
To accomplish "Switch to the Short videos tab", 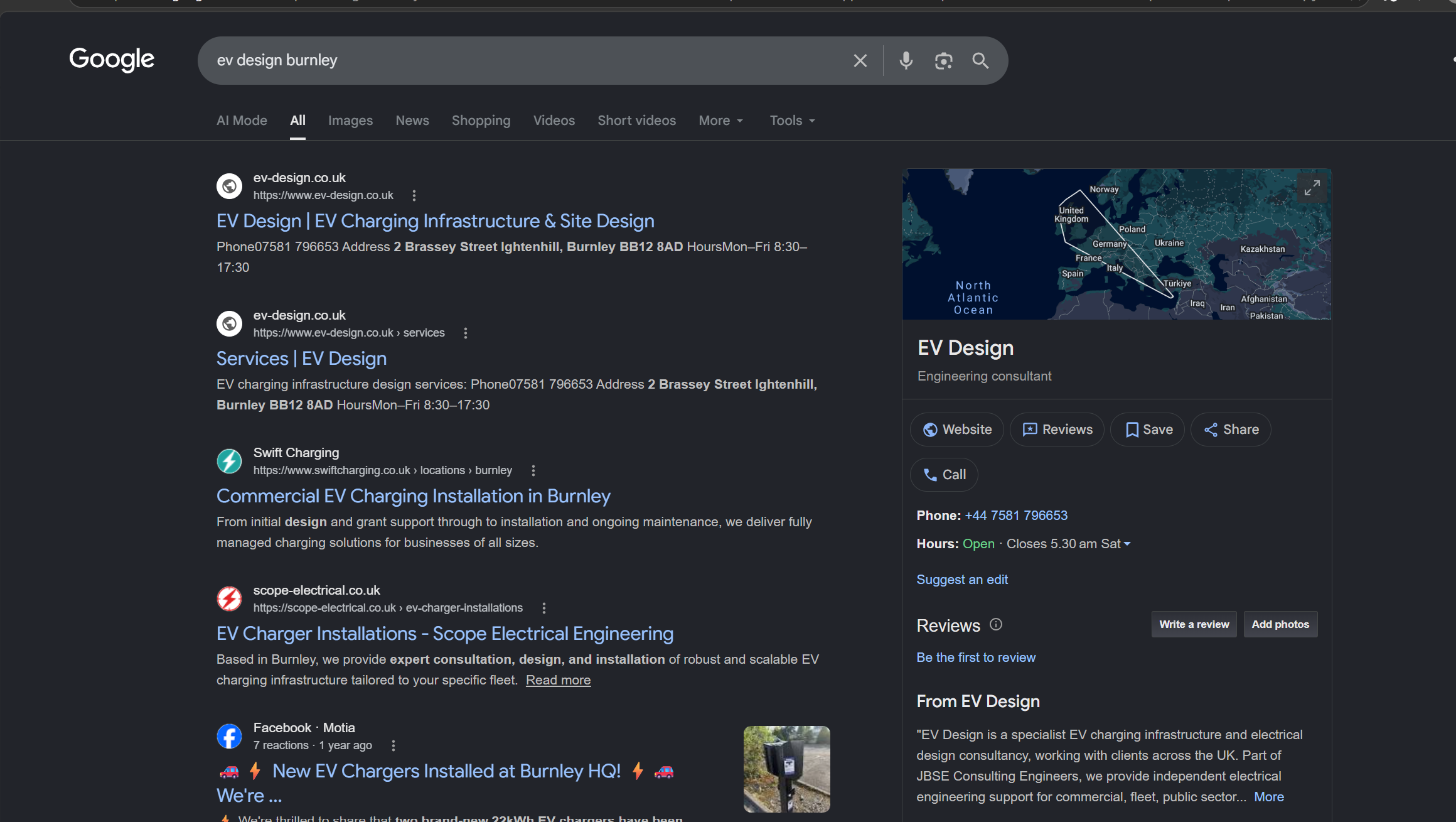I will pyautogui.click(x=636, y=121).
